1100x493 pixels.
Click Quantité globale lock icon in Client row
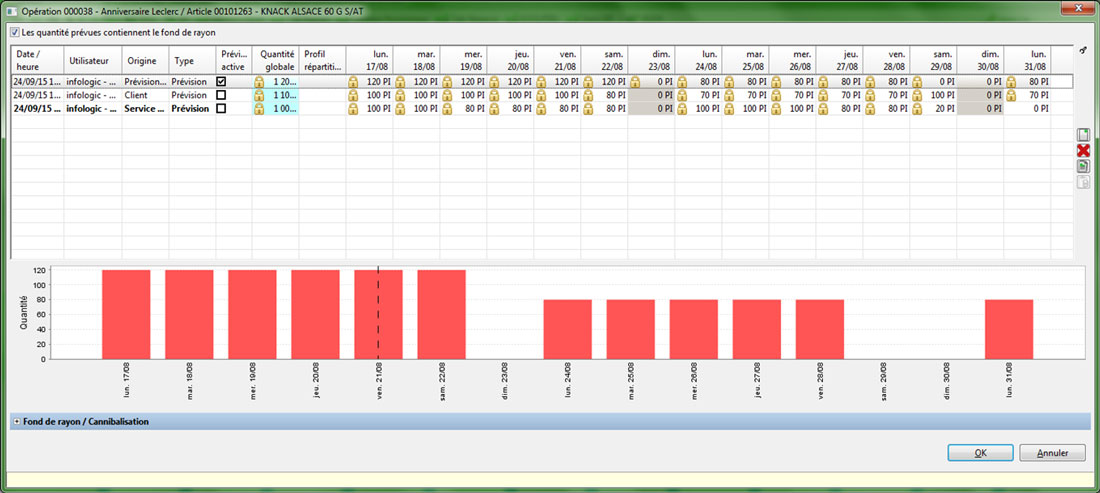point(259,95)
